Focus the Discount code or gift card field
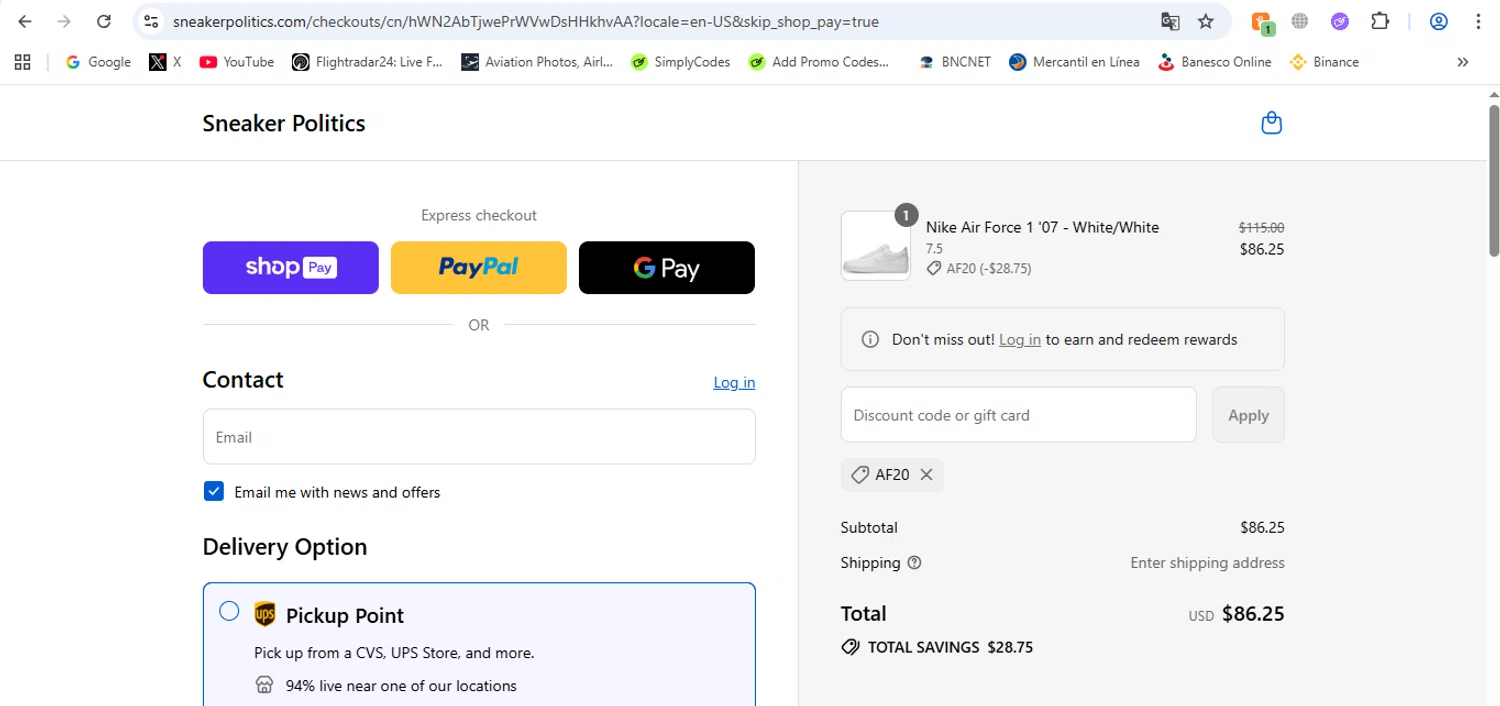This screenshot has width=1500, height=706. coord(1018,415)
